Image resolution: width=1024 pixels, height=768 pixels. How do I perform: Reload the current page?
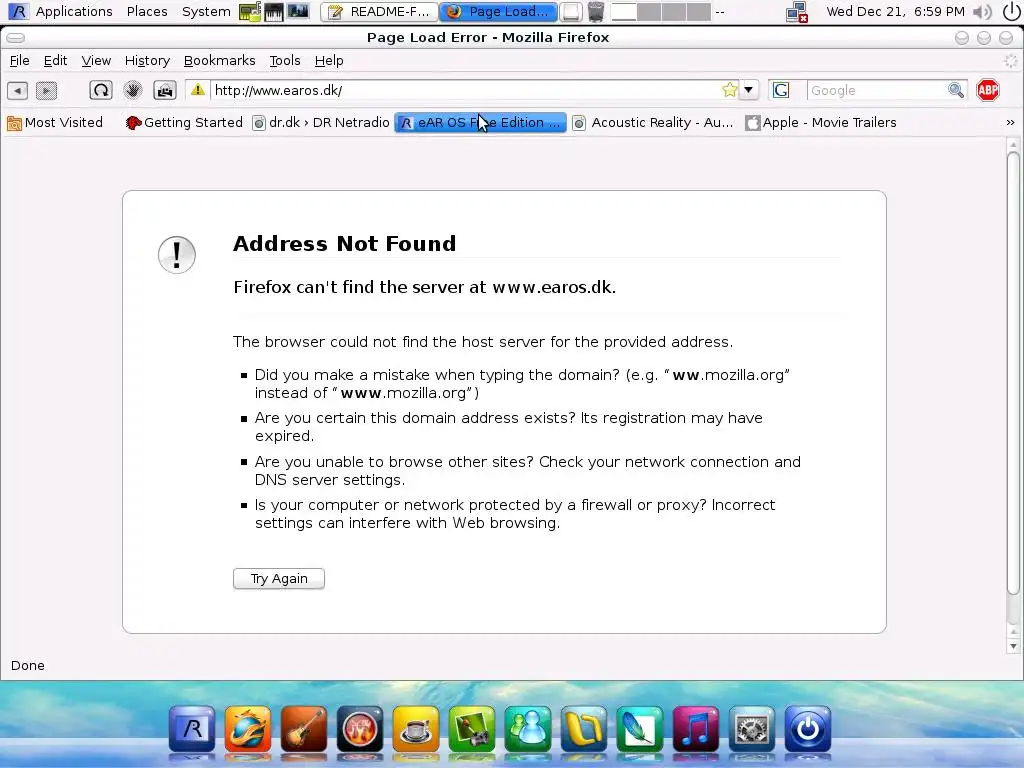coord(101,90)
